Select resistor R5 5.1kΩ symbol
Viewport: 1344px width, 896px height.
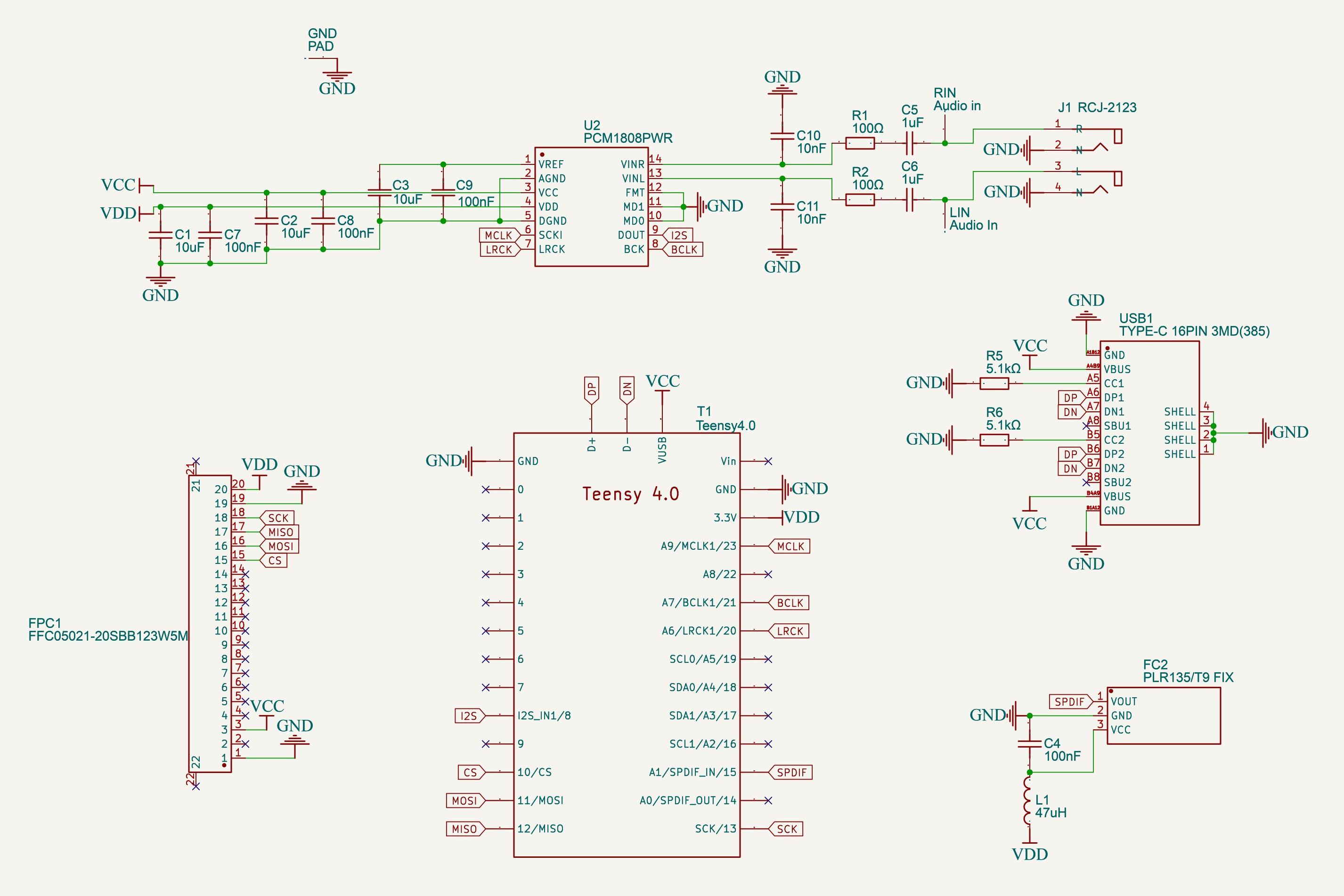[994, 384]
